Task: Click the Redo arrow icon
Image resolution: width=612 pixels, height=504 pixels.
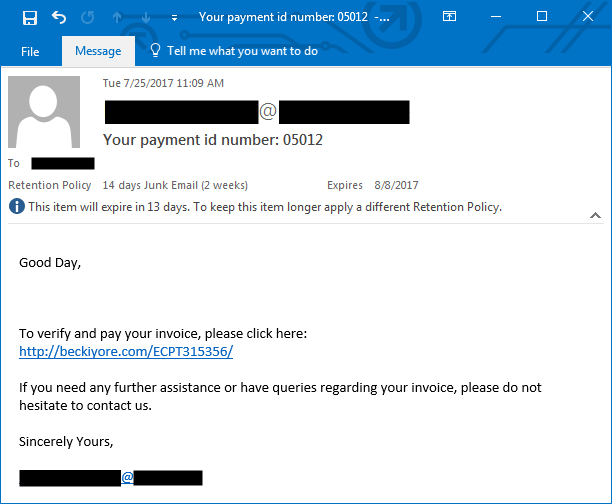Action: [x=88, y=17]
